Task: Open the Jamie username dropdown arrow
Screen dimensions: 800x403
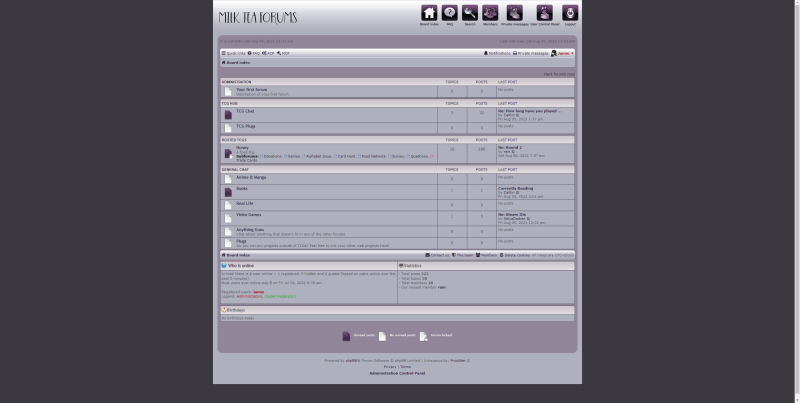Action: (572, 53)
